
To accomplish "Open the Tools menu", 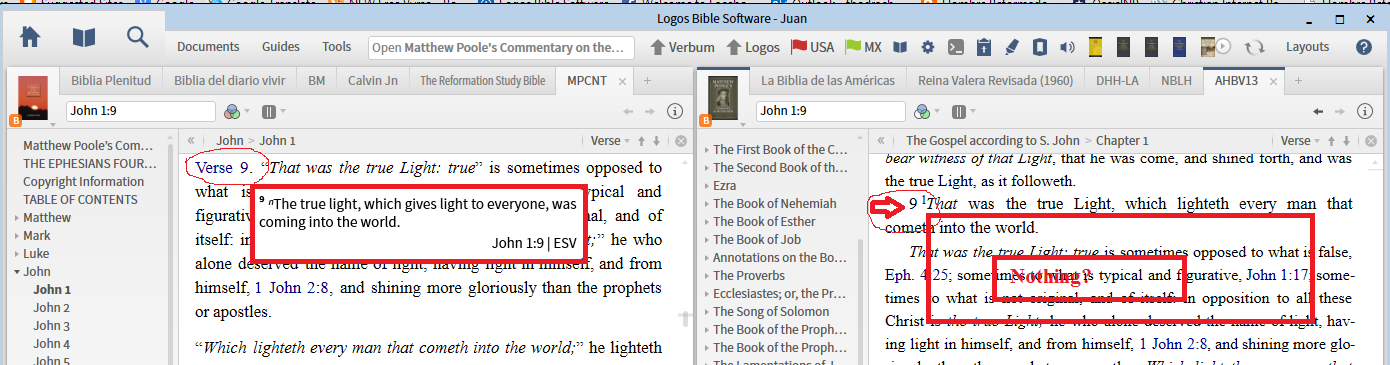I will tap(337, 47).
